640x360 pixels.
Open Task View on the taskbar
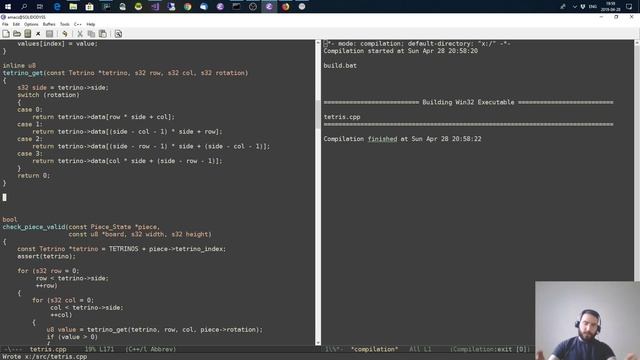pos(40,7)
